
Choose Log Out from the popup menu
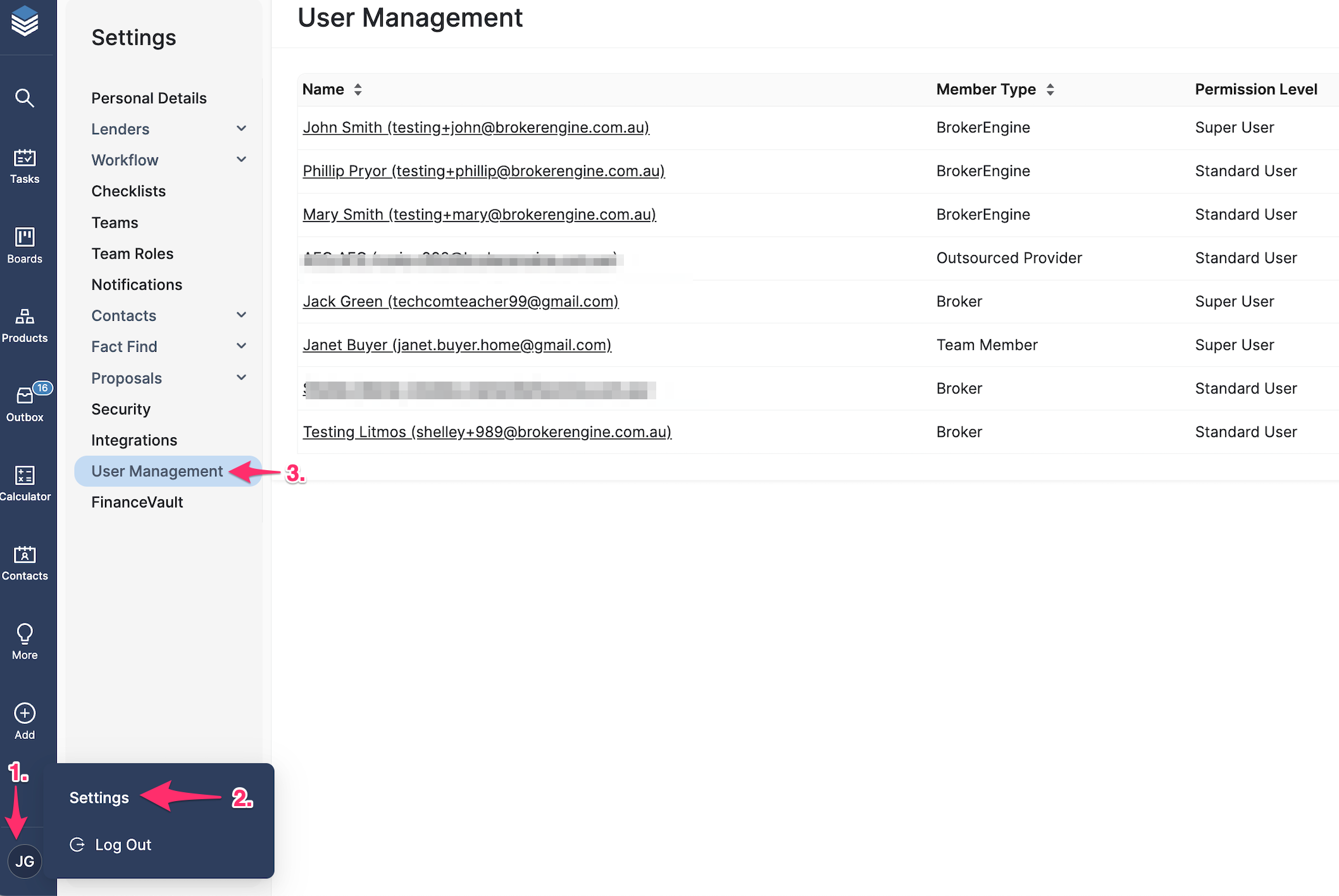(123, 845)
